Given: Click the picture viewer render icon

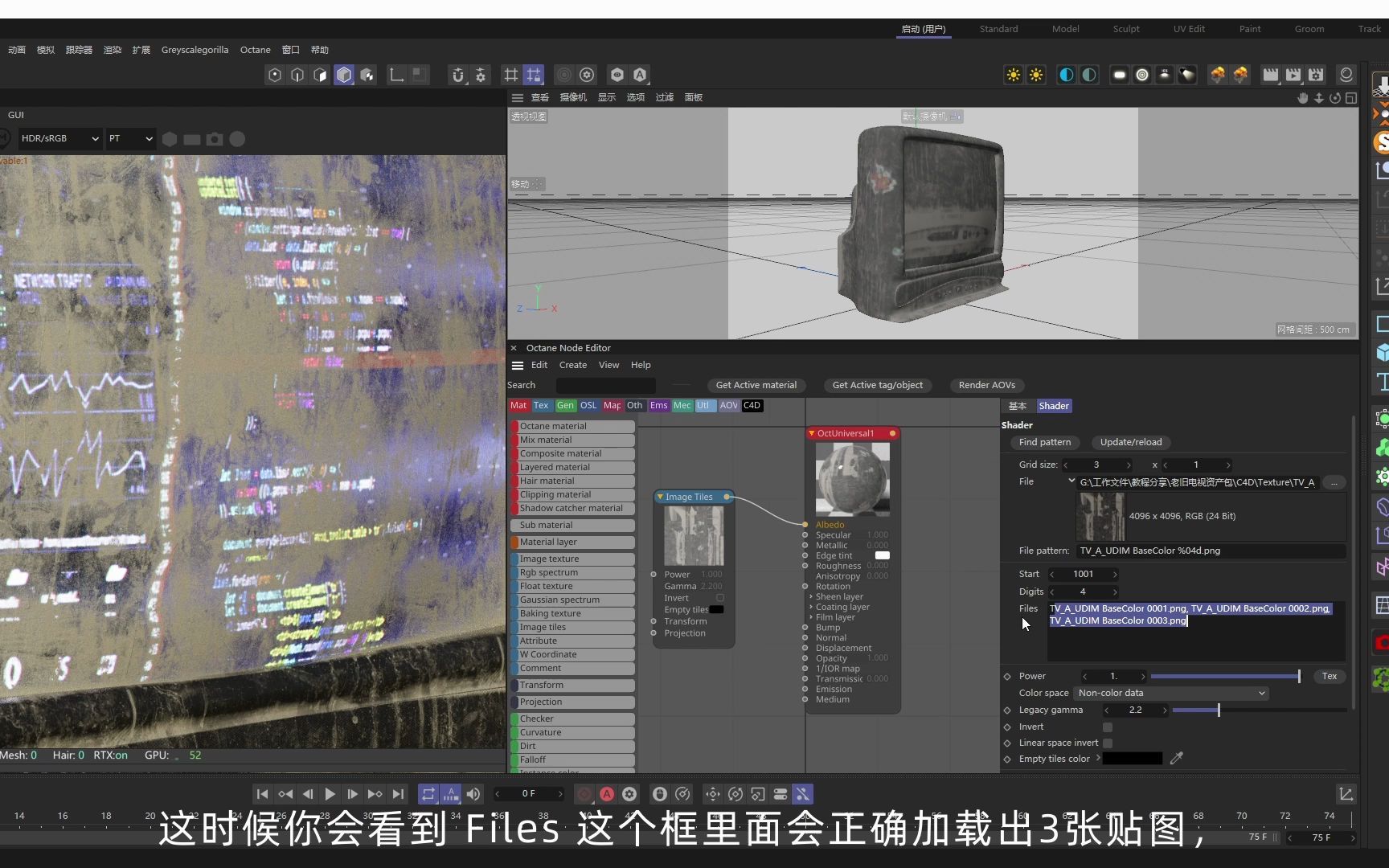Looking at the screenshot, I should point(1294,75).
